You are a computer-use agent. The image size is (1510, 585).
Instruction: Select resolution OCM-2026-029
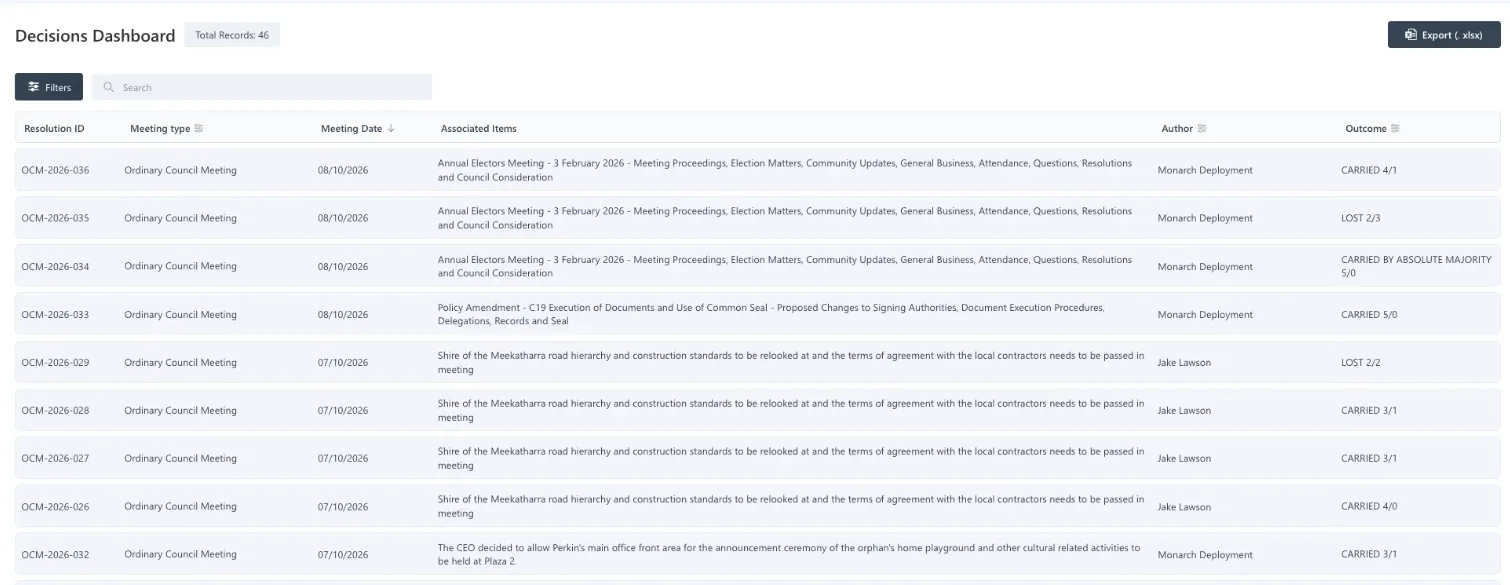pyautogui.click(x=55, y=362)
